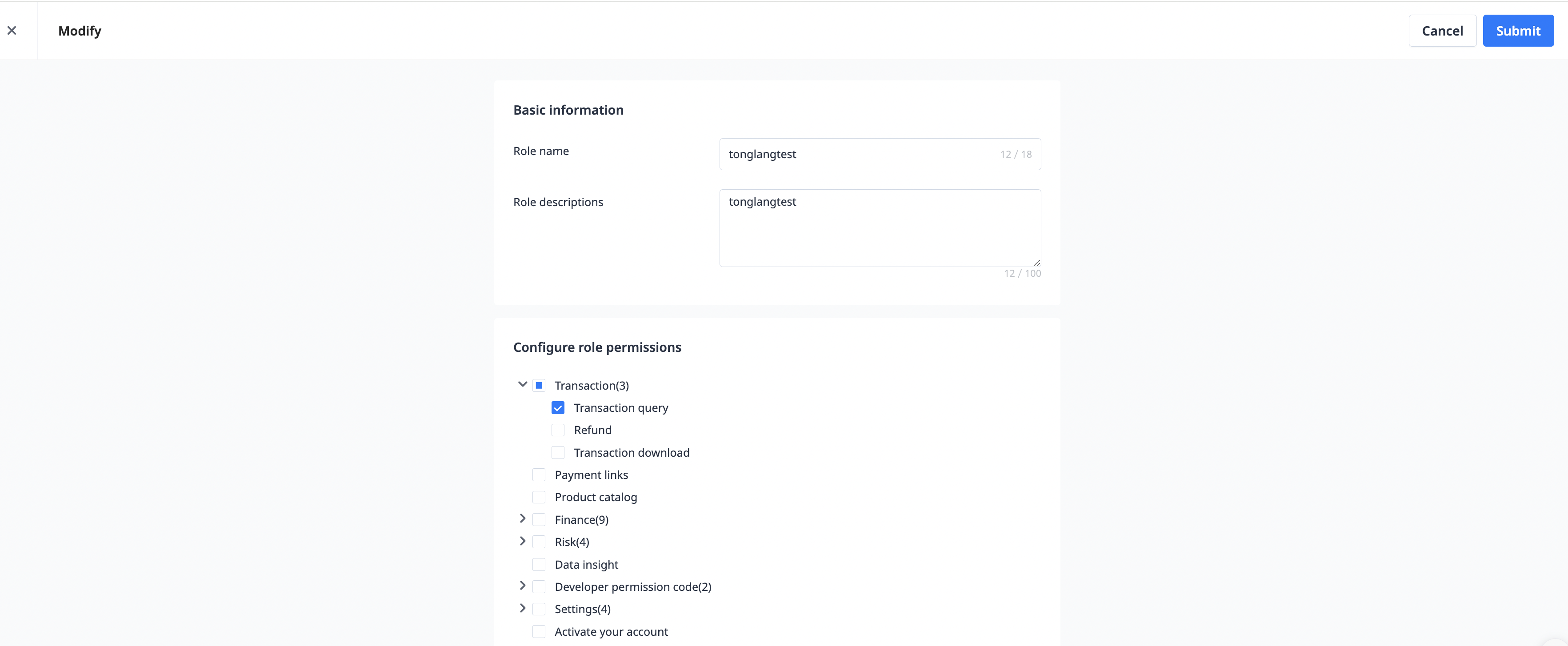Collapse the Transaction(3) tree node
Image resolution: width=1568 pixels, height=646 pixels.
[x=522, y=384]
